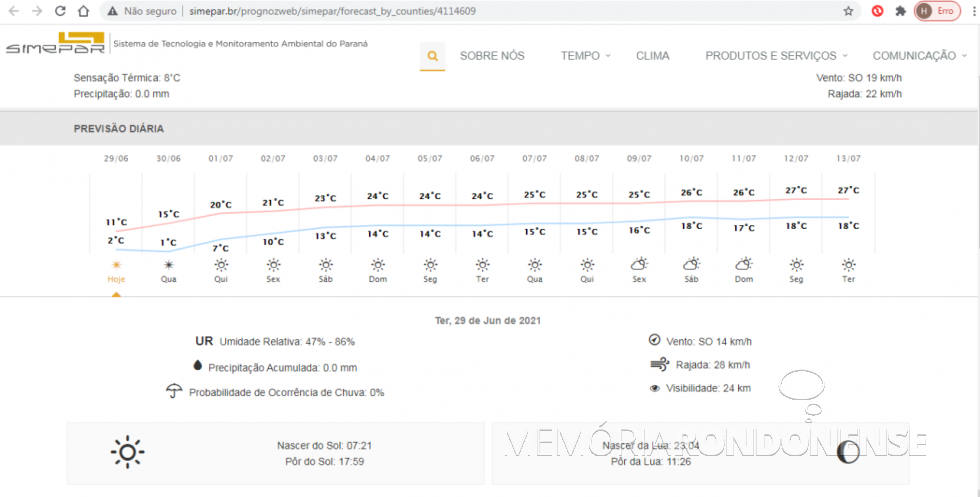Open the browser extensions puzzle icon
The width and height of the screenshot is (980, 497).
click(x=901, y=11)
